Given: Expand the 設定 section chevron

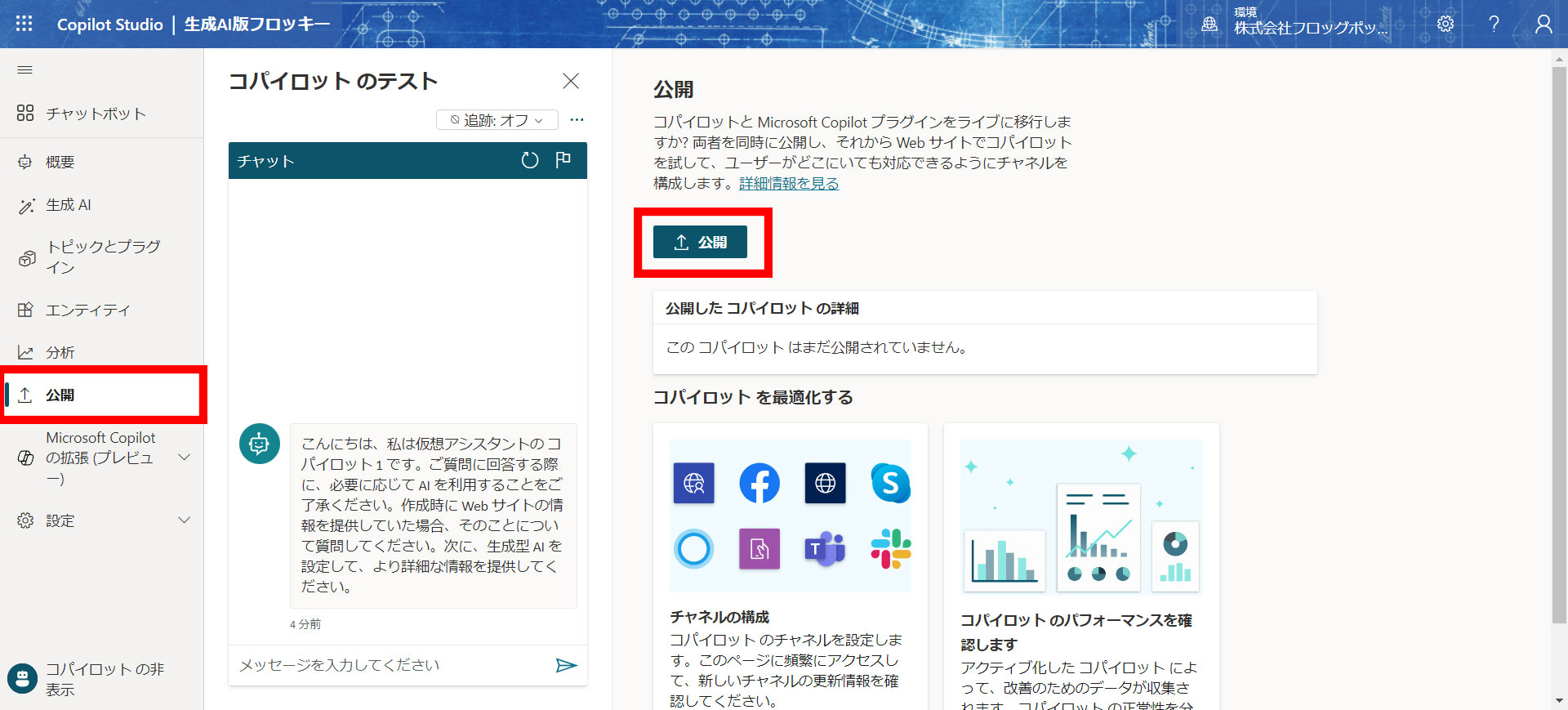Looking at the screenshot, I should 185,520.
